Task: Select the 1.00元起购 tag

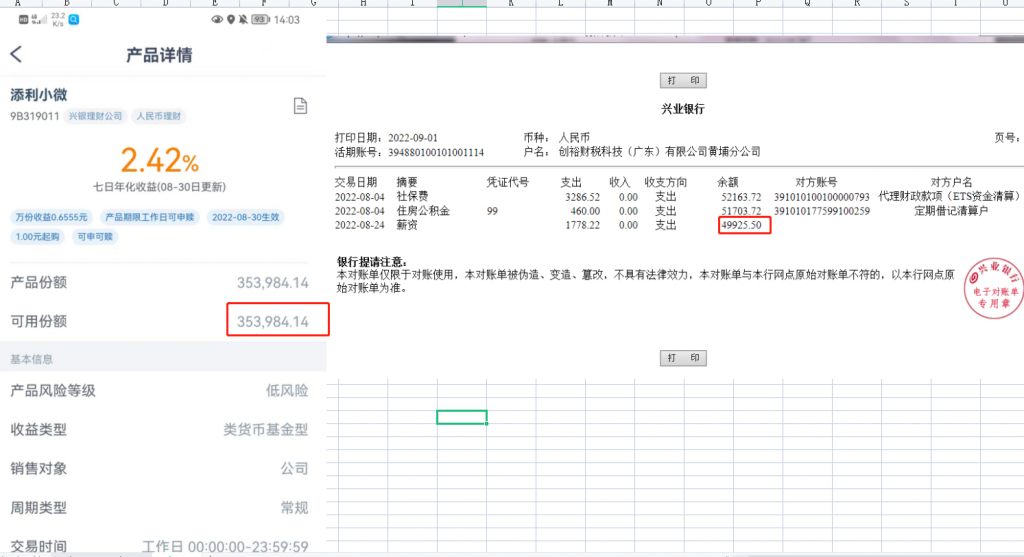Action: [37, 236]
